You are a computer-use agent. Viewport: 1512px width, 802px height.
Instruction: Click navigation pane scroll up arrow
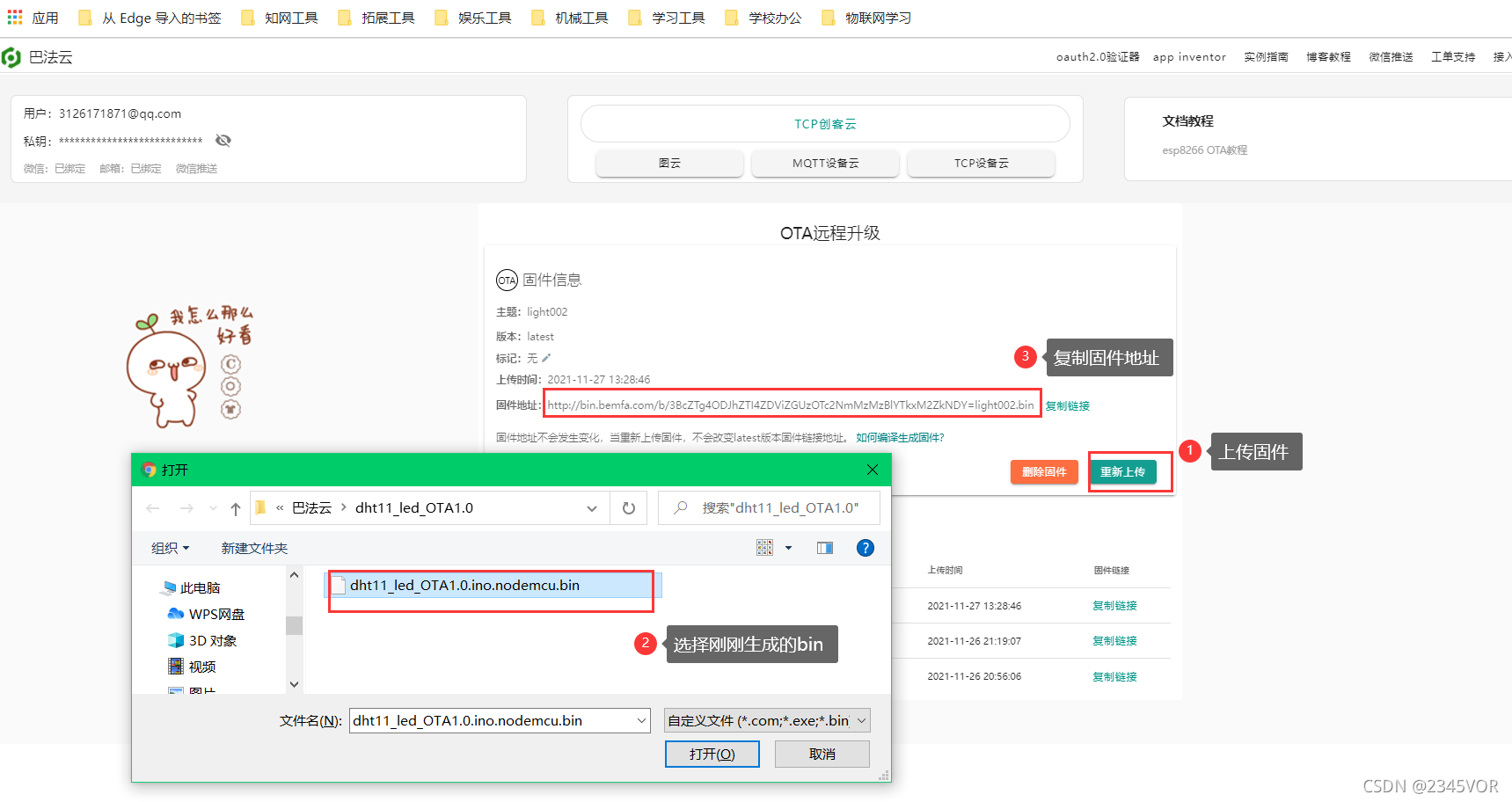click(x=294, y=575)
